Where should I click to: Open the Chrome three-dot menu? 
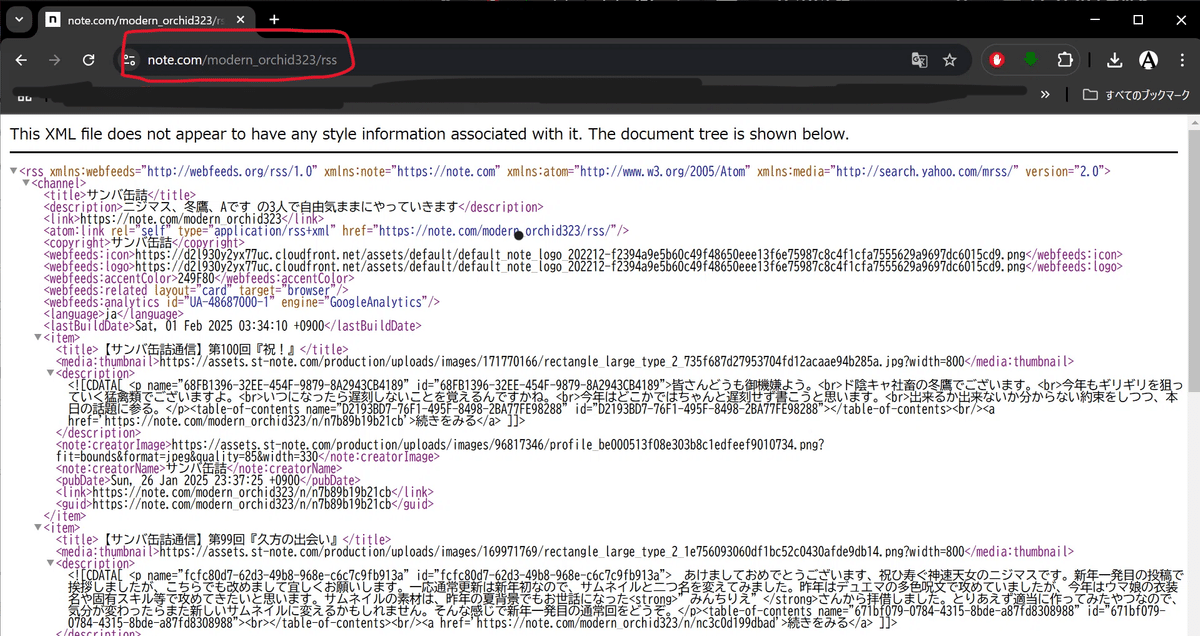click(x=1181, y=60)
